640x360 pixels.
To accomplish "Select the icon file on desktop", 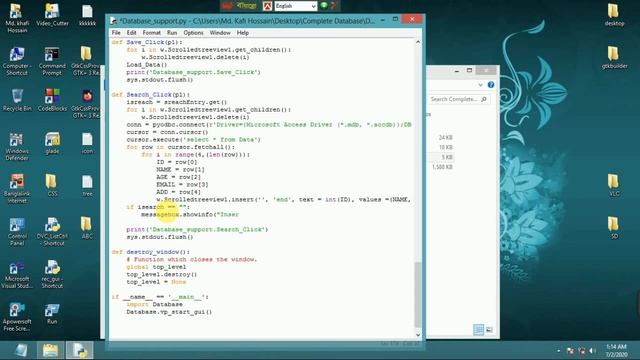I will click(87, 143).
